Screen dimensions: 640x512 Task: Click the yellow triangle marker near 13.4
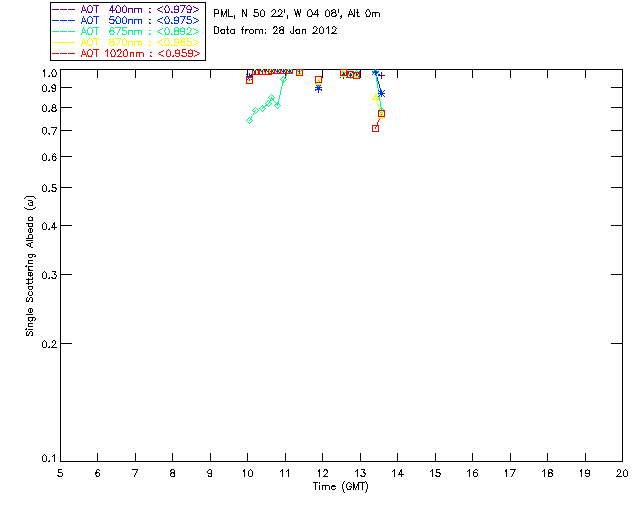click(376, 97)
